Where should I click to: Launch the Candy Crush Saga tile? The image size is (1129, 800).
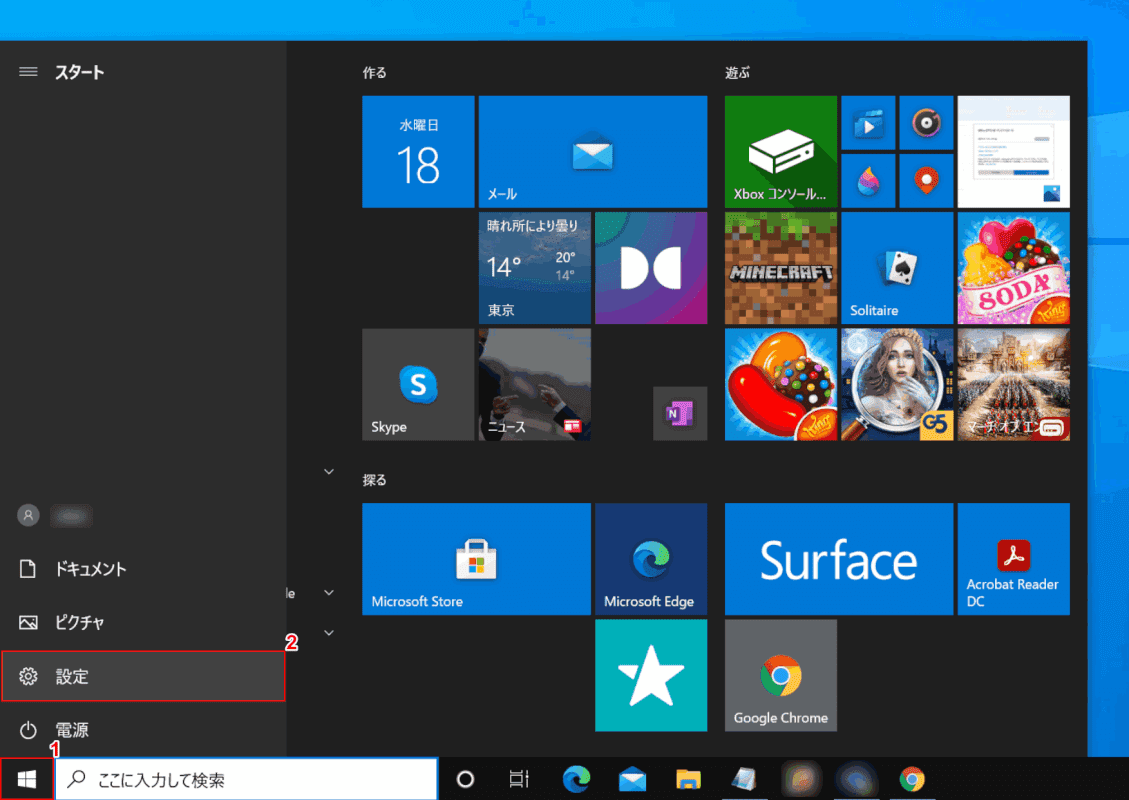[x=781, y=385]
